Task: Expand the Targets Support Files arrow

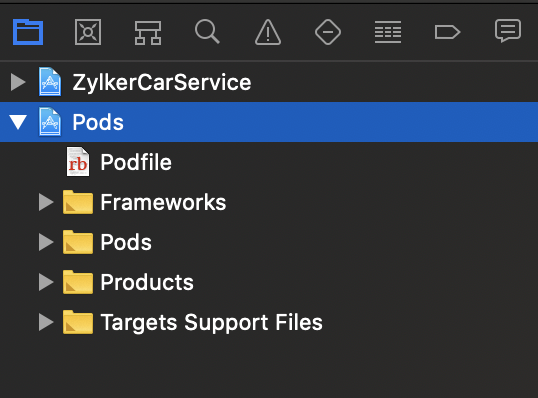Action: [46, 323]
